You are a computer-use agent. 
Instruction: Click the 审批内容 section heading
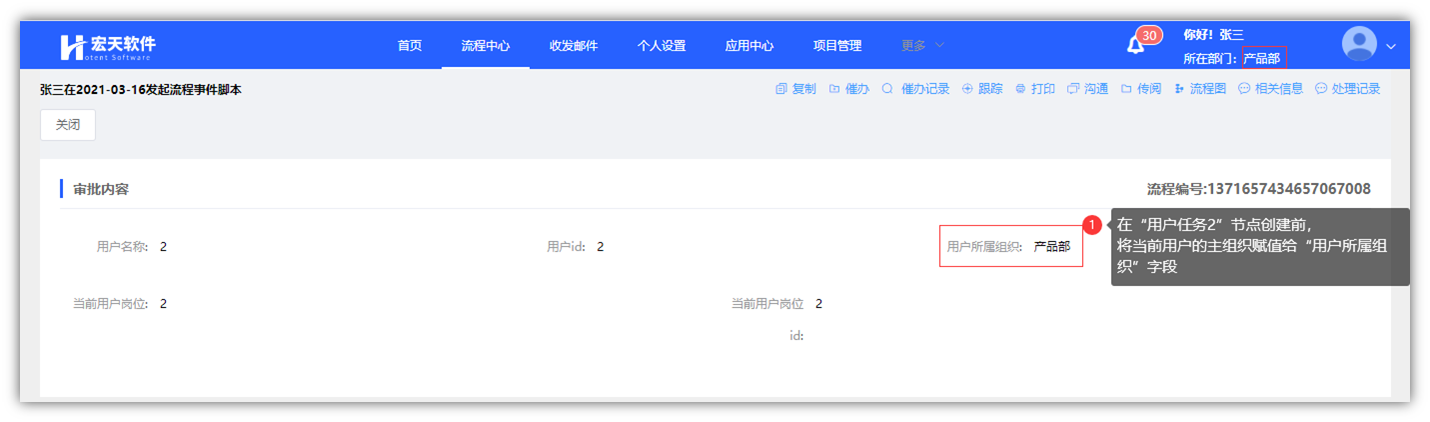(x=101, y=189)
